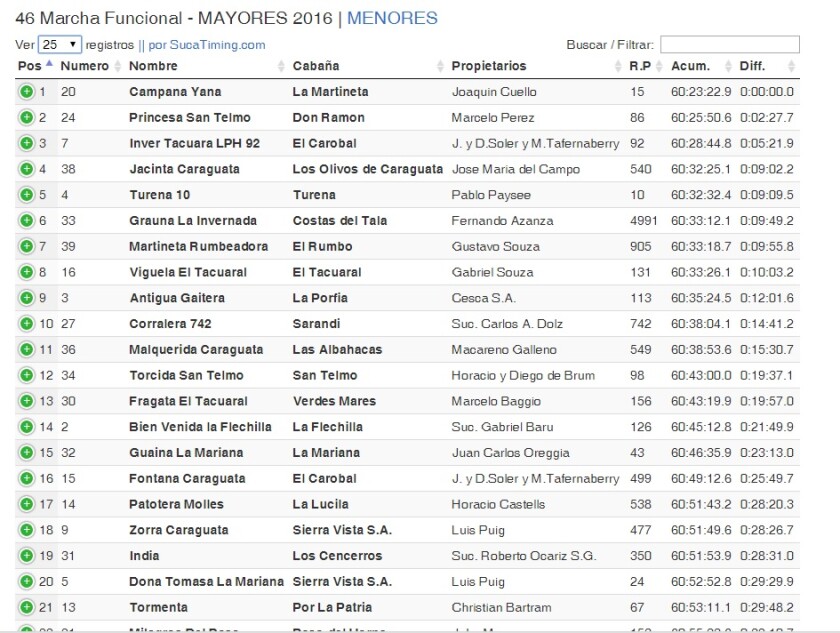Sort table by Pos column
This screenshot has height=633, width=840.
click(35, 66)
